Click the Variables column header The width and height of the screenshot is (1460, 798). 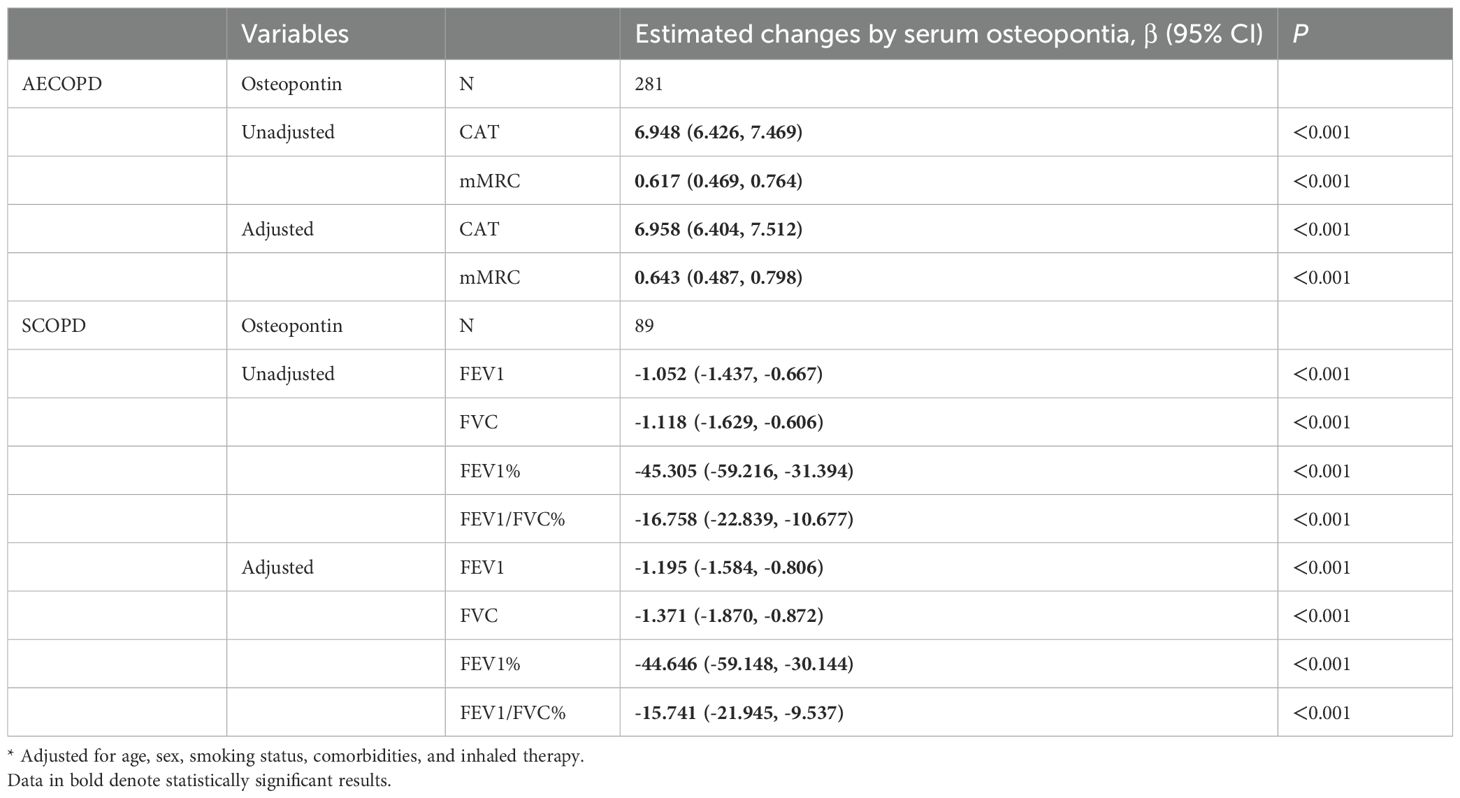tap(295, 34)
